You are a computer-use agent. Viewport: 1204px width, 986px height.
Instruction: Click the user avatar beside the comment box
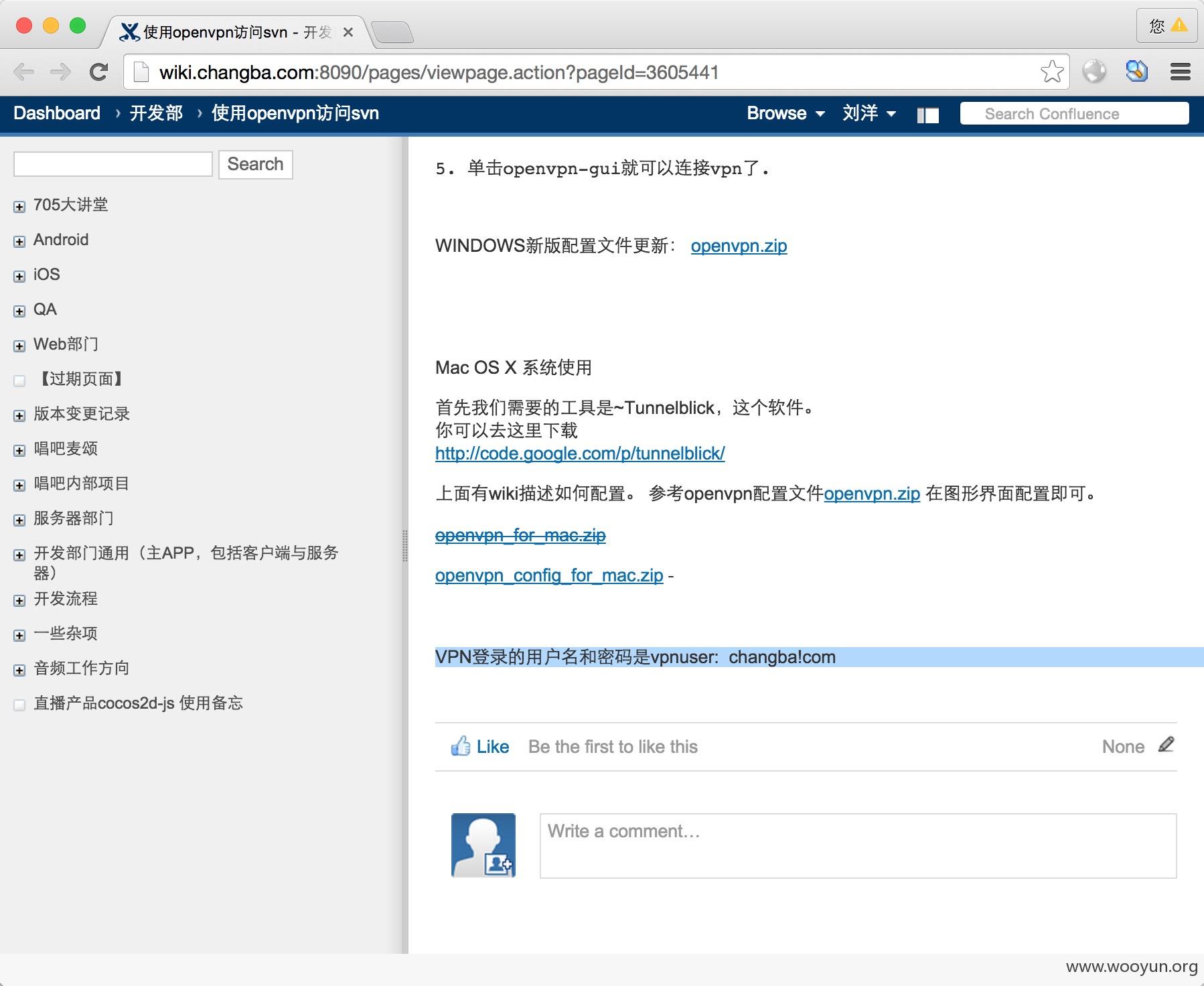tap(483, 845)
